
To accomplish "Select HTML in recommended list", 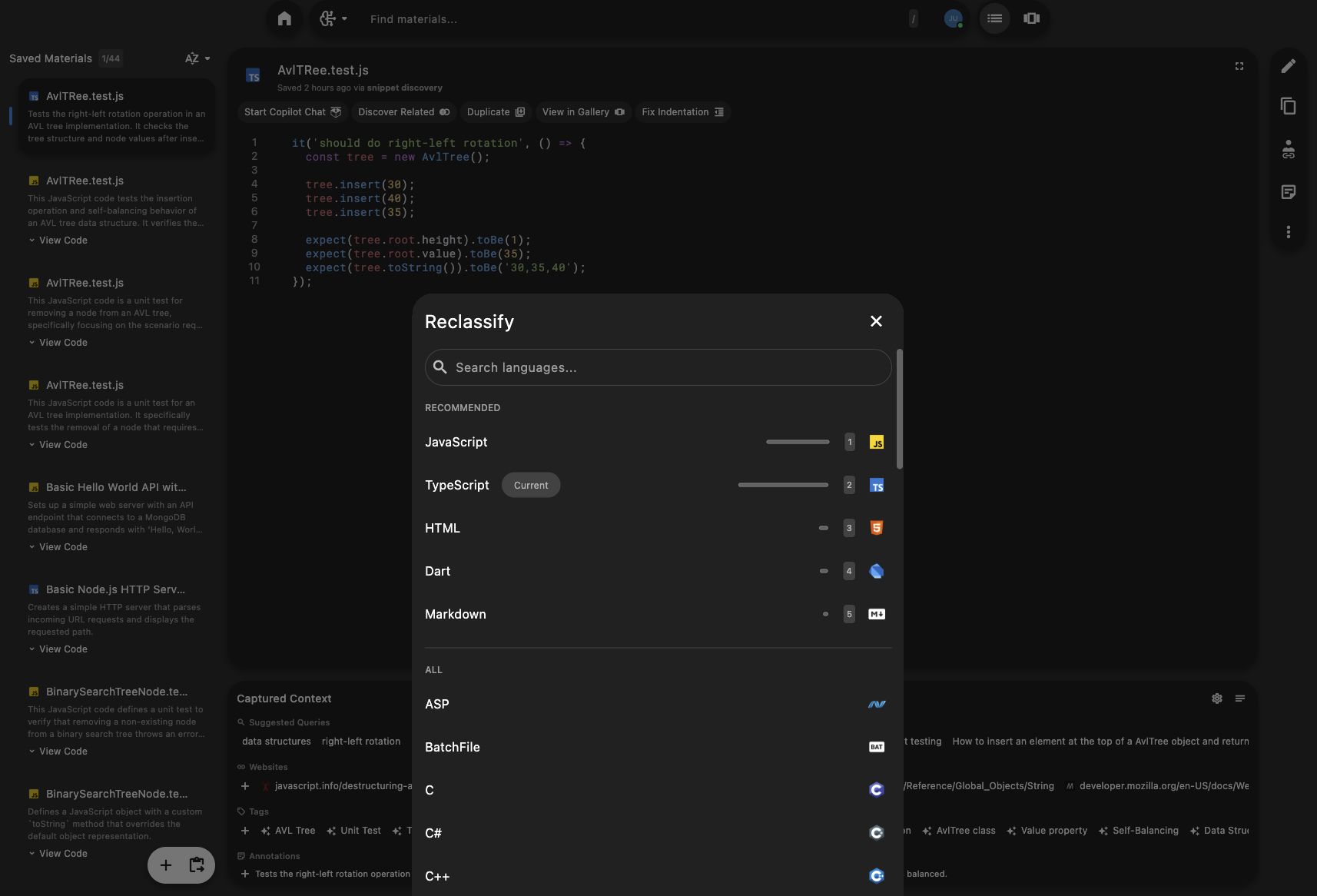I will pos(658,528).
